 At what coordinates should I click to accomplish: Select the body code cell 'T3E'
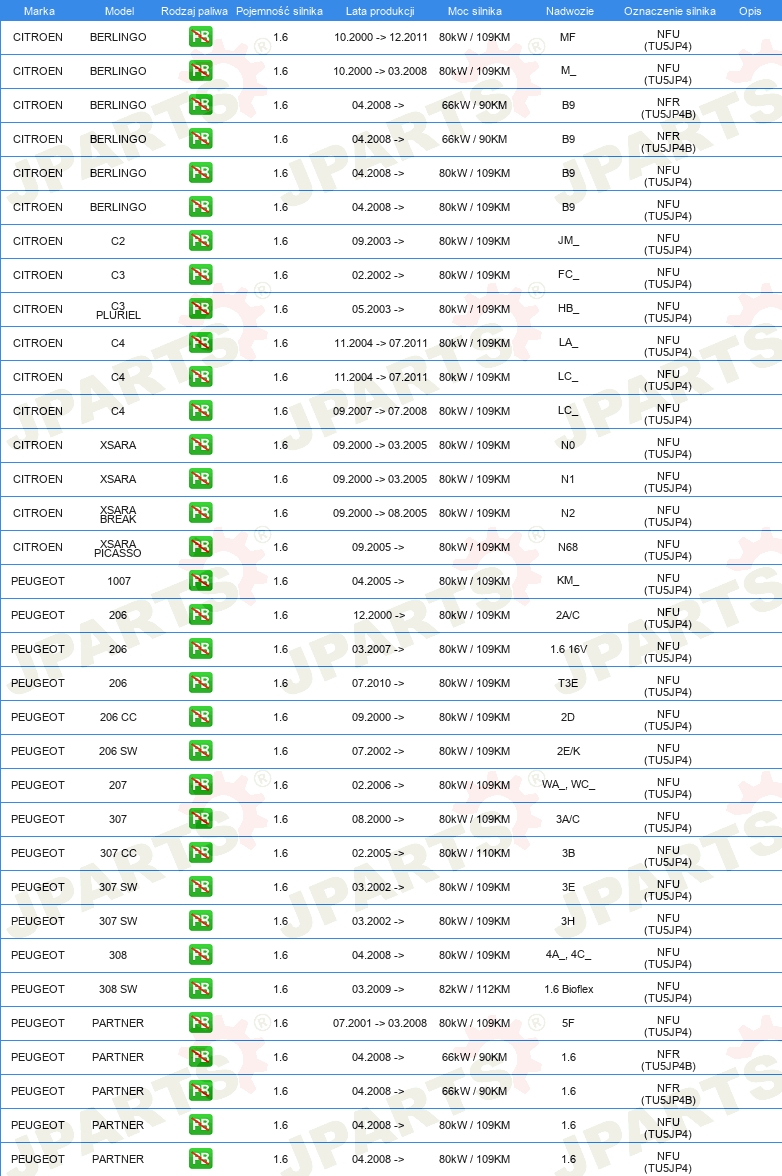click(568, 682)
